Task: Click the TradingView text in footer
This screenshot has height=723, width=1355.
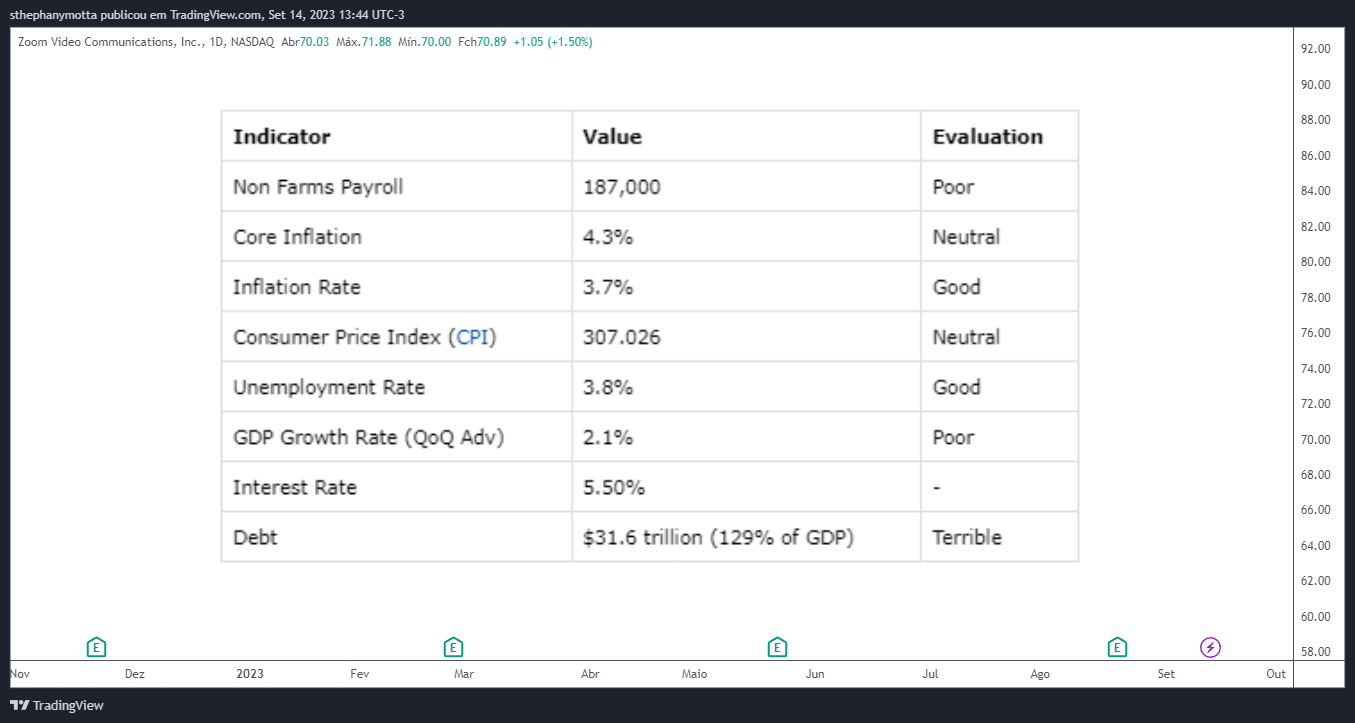Action: click(68, 705)
